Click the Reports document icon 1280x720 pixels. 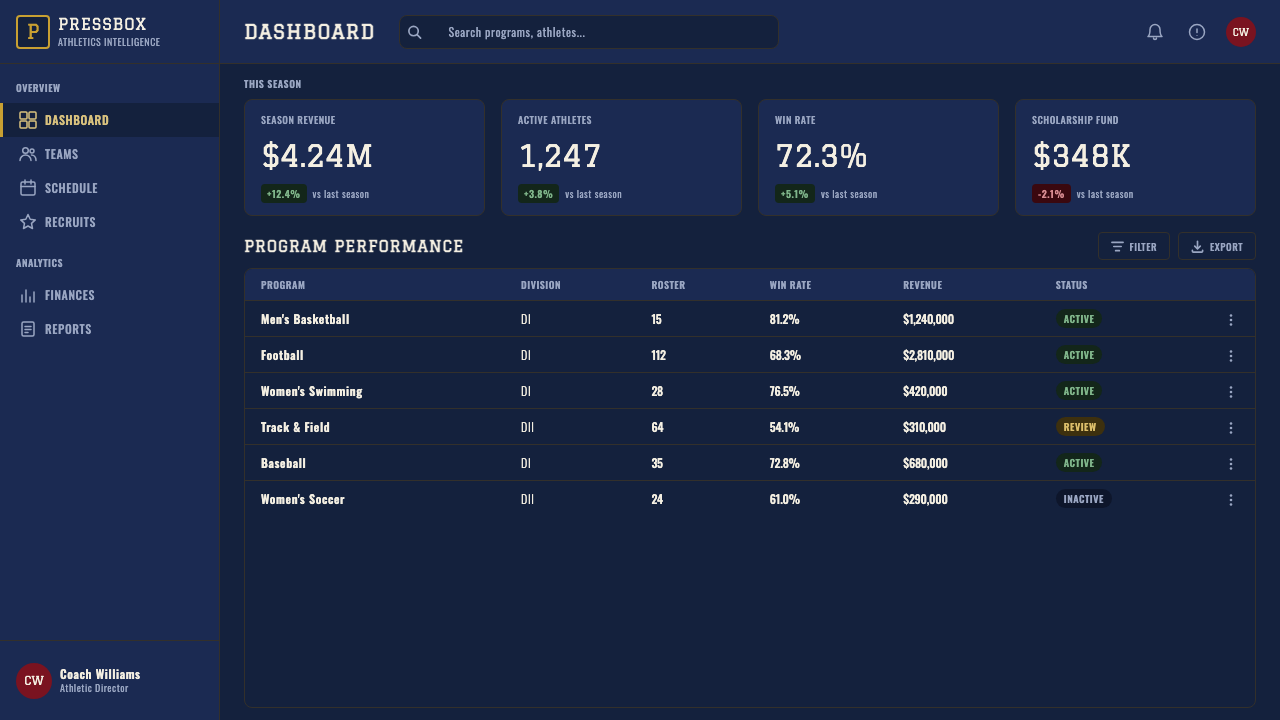coord(28,329)
